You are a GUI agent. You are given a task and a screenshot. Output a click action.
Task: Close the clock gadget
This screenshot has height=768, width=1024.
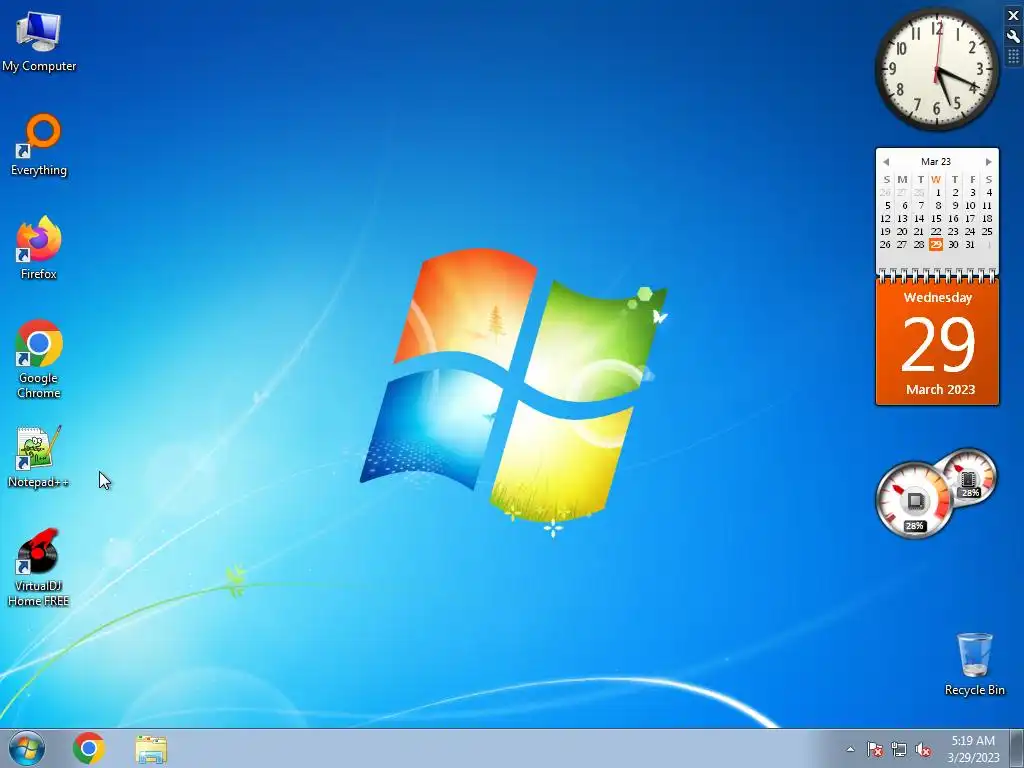[x=1013, y=16]
